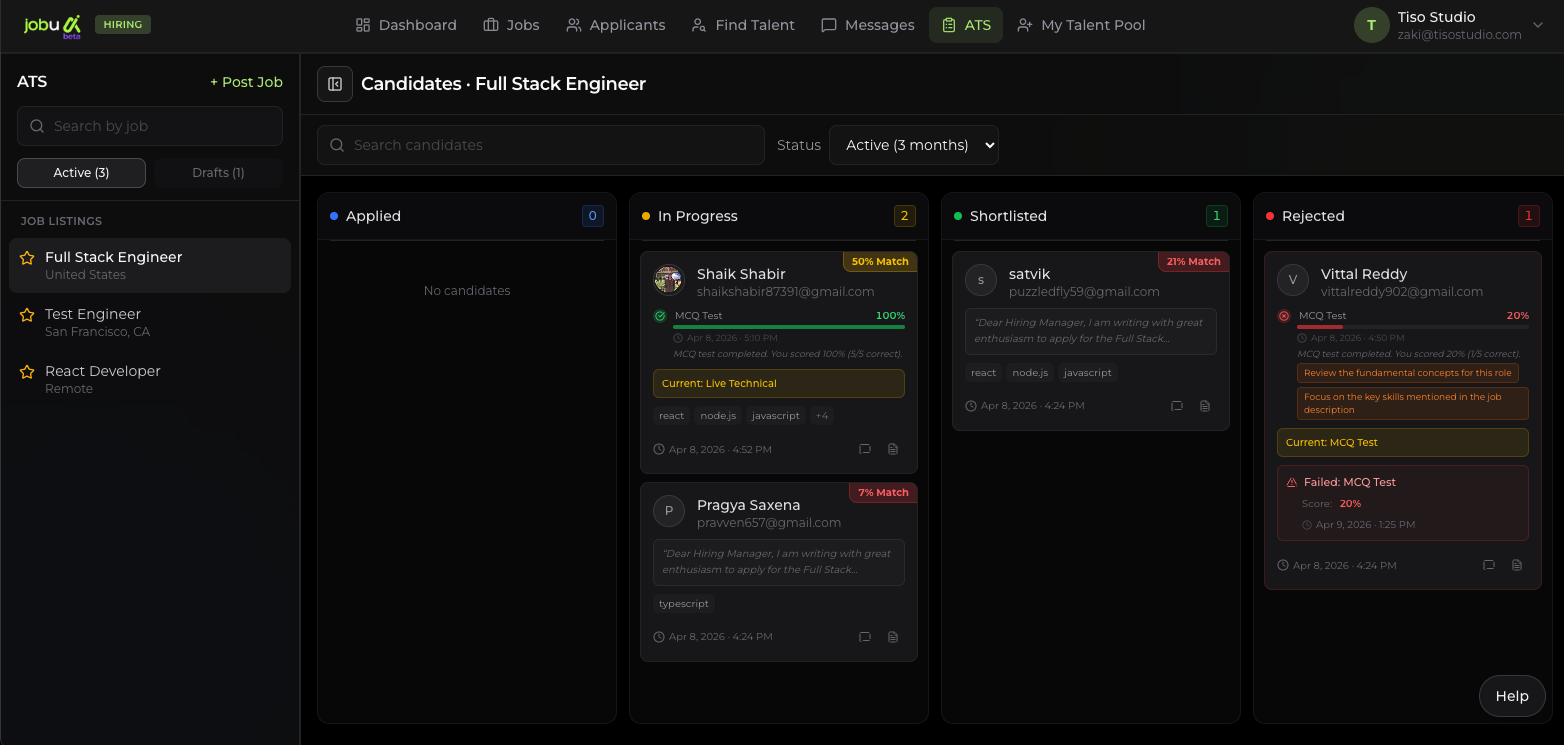The image size is (1564, 745).
Task: Click star icon beside Full Stack Engineer
Action: click(27, 258)
